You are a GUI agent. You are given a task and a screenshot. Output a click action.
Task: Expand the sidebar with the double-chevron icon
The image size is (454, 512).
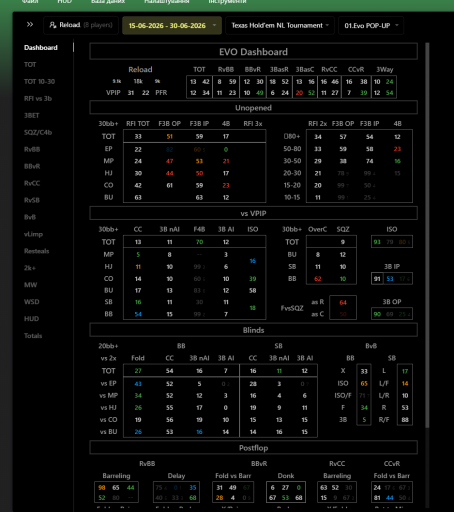(30, 24)
